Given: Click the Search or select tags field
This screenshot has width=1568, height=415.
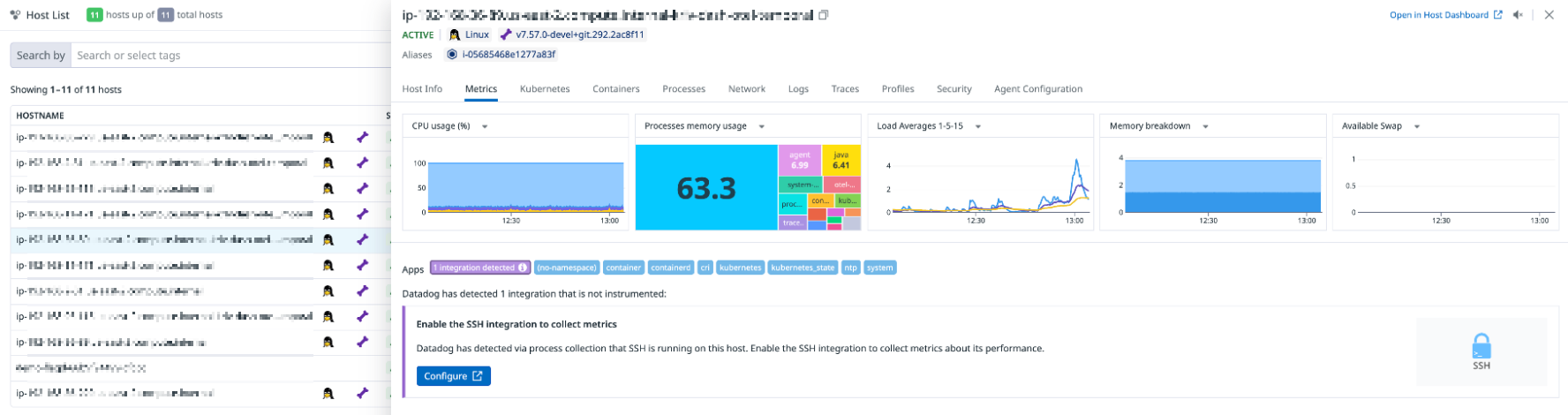Looking at the screenshot, I should click(x=230, y=56).
